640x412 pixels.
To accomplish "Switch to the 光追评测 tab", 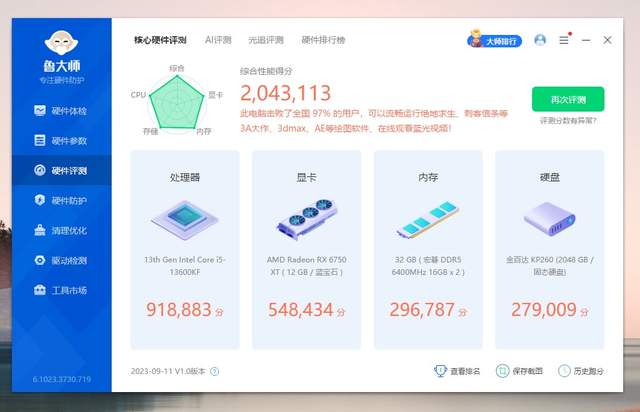I will coord(266,40).
